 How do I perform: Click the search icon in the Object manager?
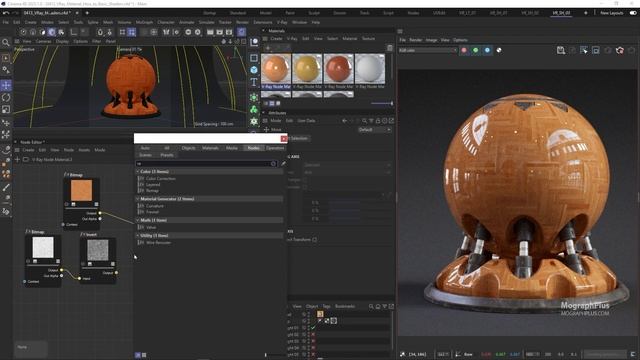coord(371,306)
